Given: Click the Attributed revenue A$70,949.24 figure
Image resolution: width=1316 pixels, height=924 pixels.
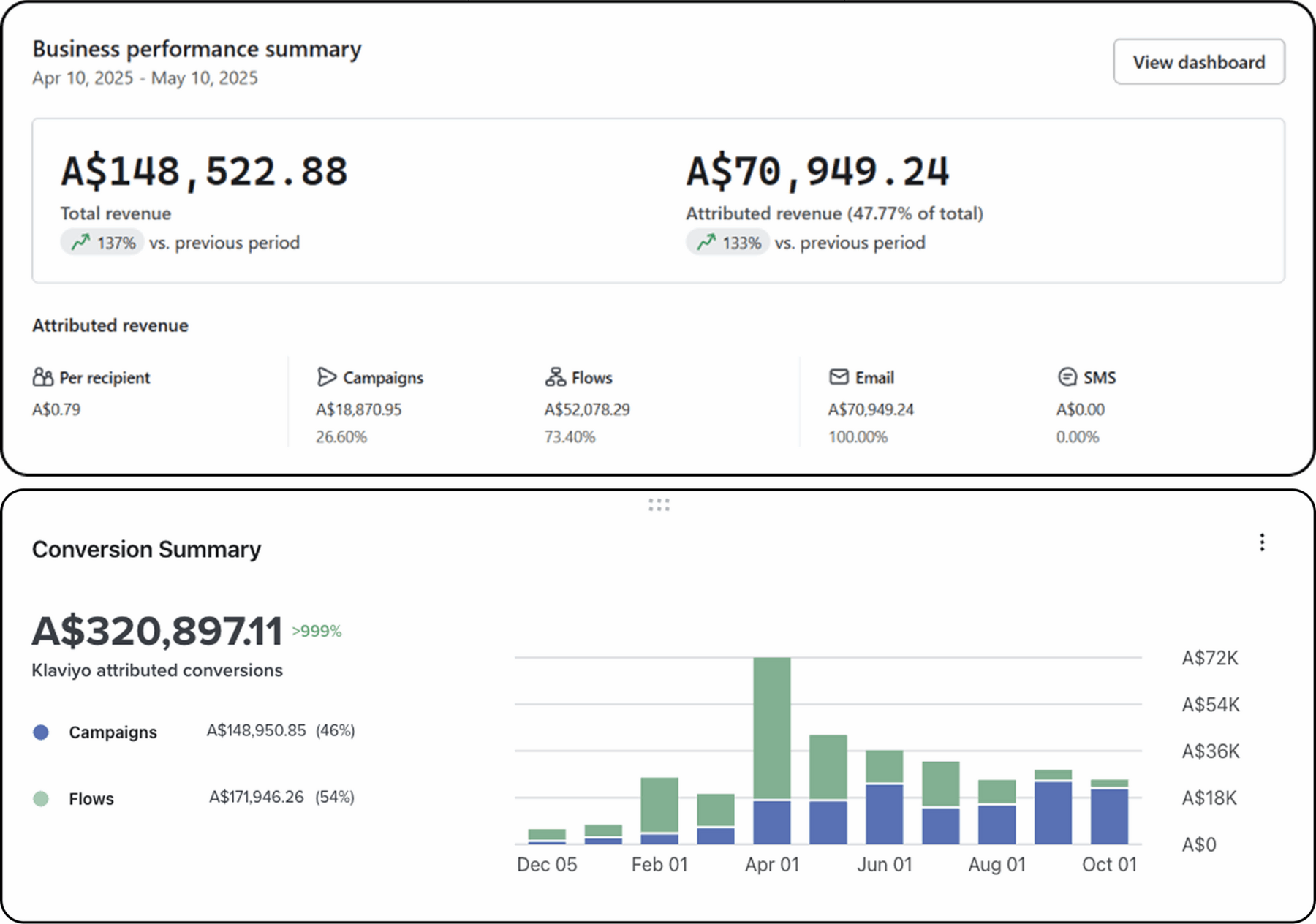Looking at the screenshot, I should 817,172.
